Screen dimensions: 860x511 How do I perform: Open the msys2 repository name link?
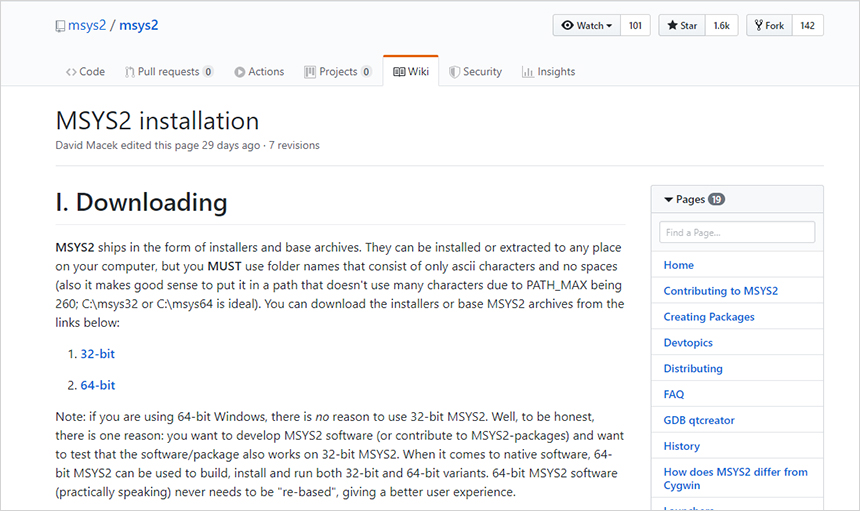[139, 25]
